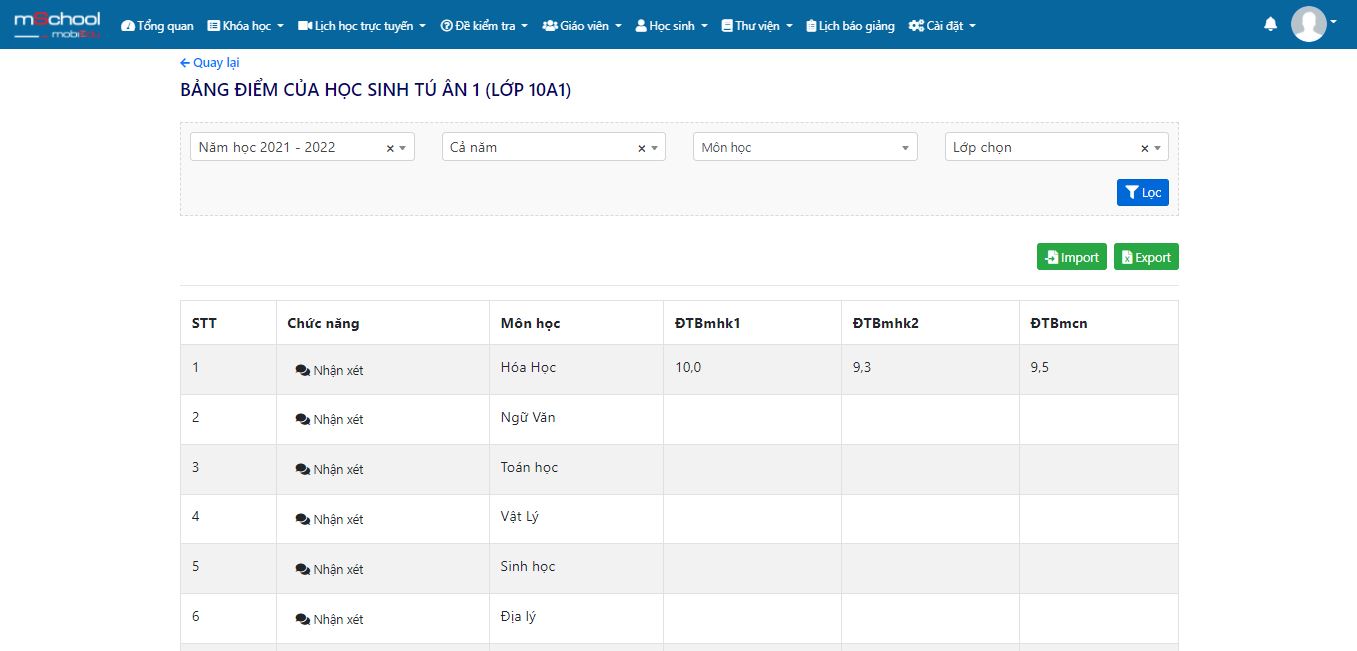Open Nhận xét for Sinh học
Viewport: 1357px width, 651px height.
coord(330,569)
